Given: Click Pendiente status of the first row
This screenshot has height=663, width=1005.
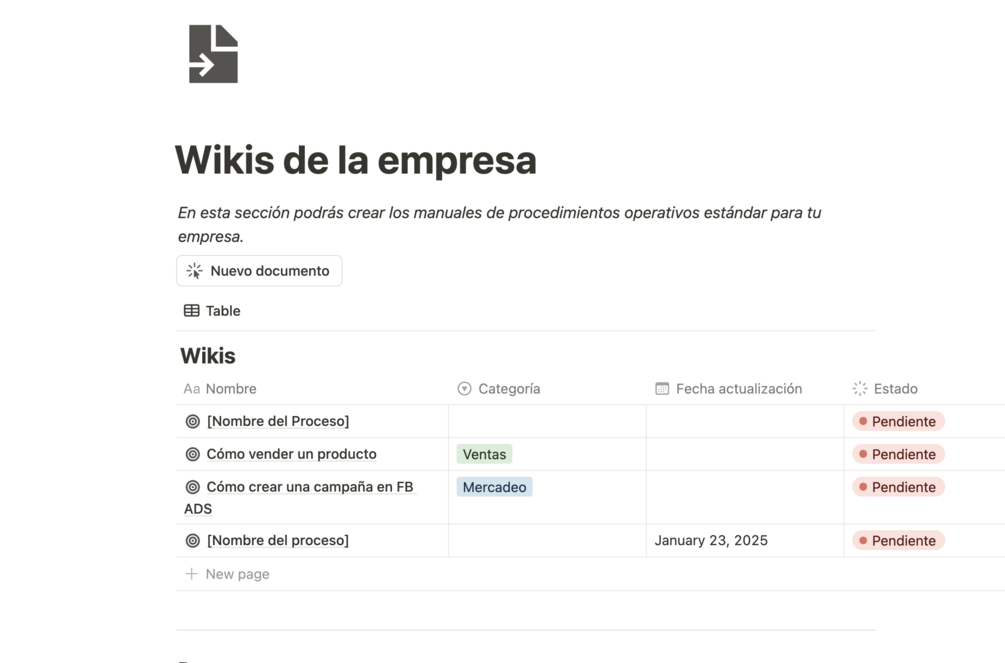Looking at the screenshot, I should pos(898,422).
